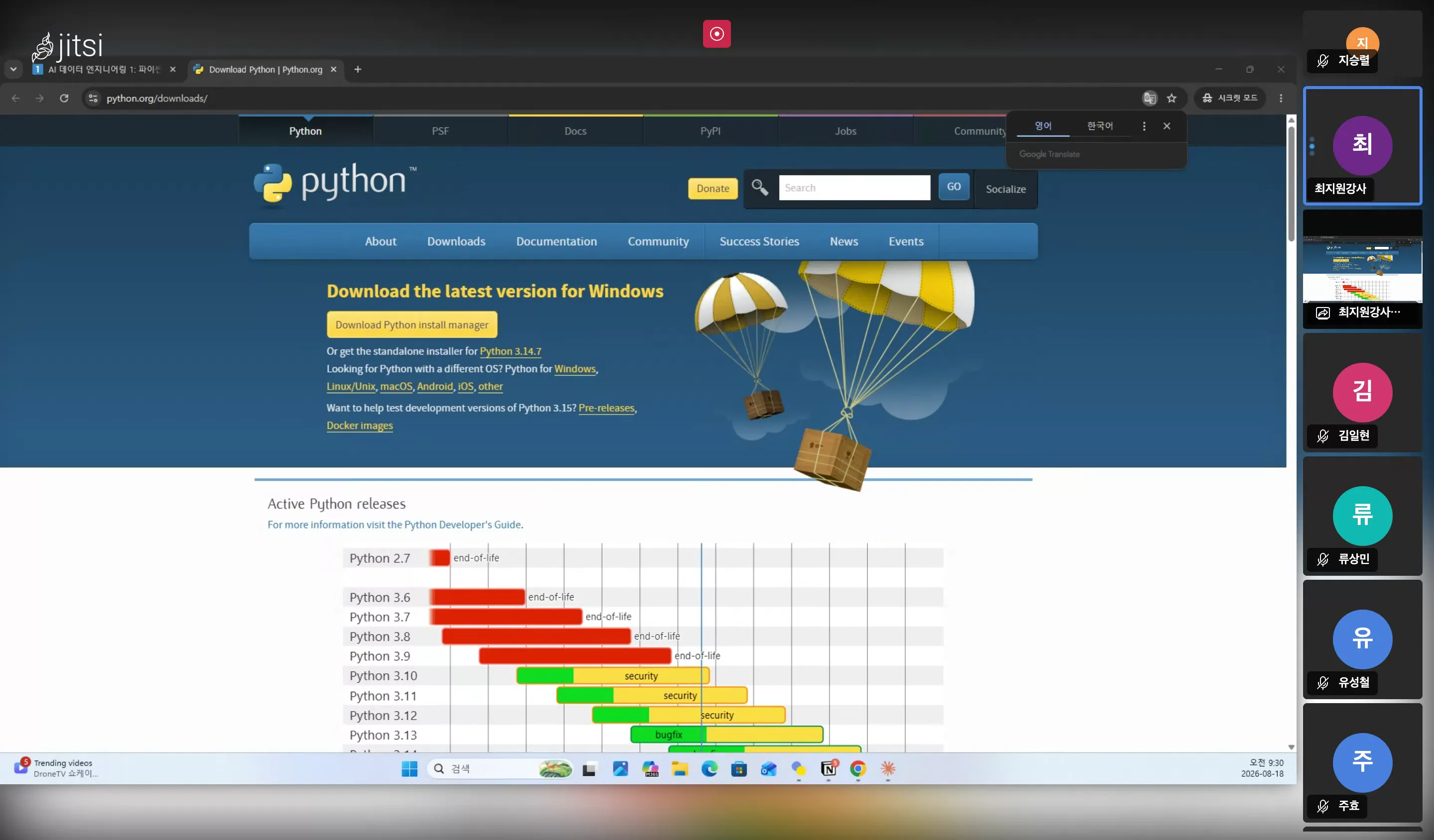The width and height of the screenshot is (1434, 840).
Task: Open the Python 3.14.7 installer link
Action: pos(510,351)
